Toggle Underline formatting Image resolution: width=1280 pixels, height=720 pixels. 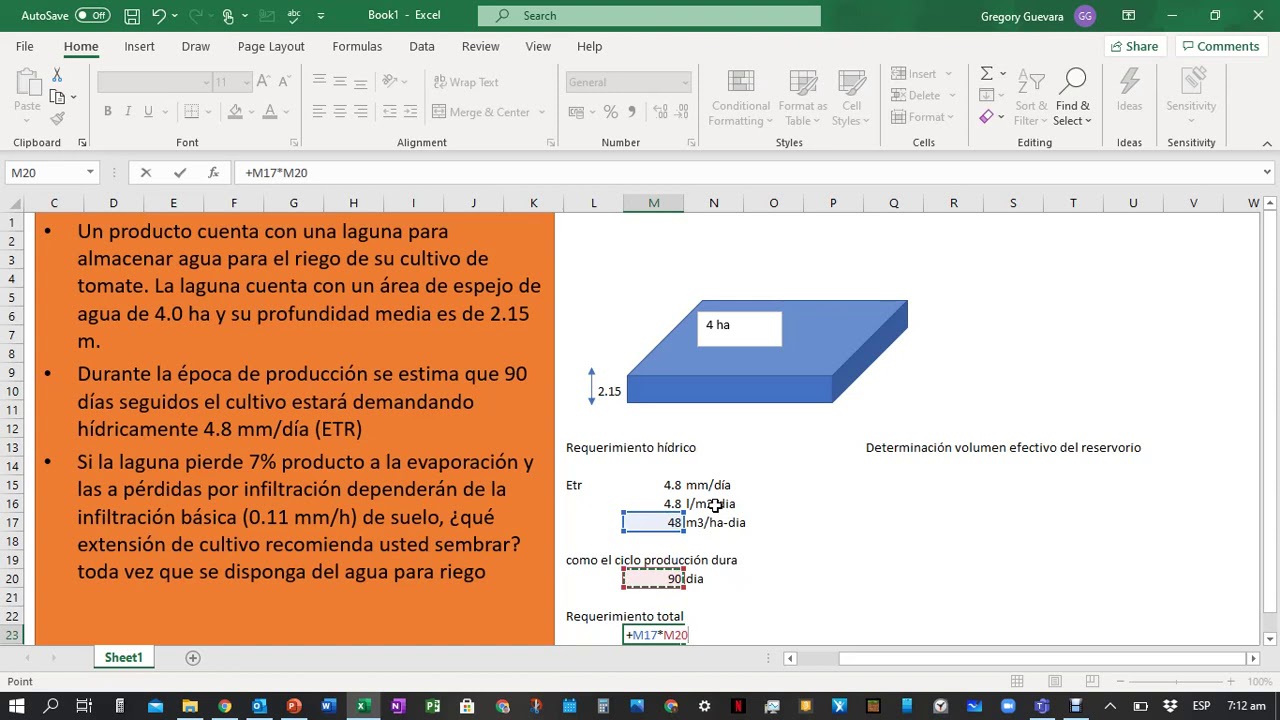pos(149,112)
